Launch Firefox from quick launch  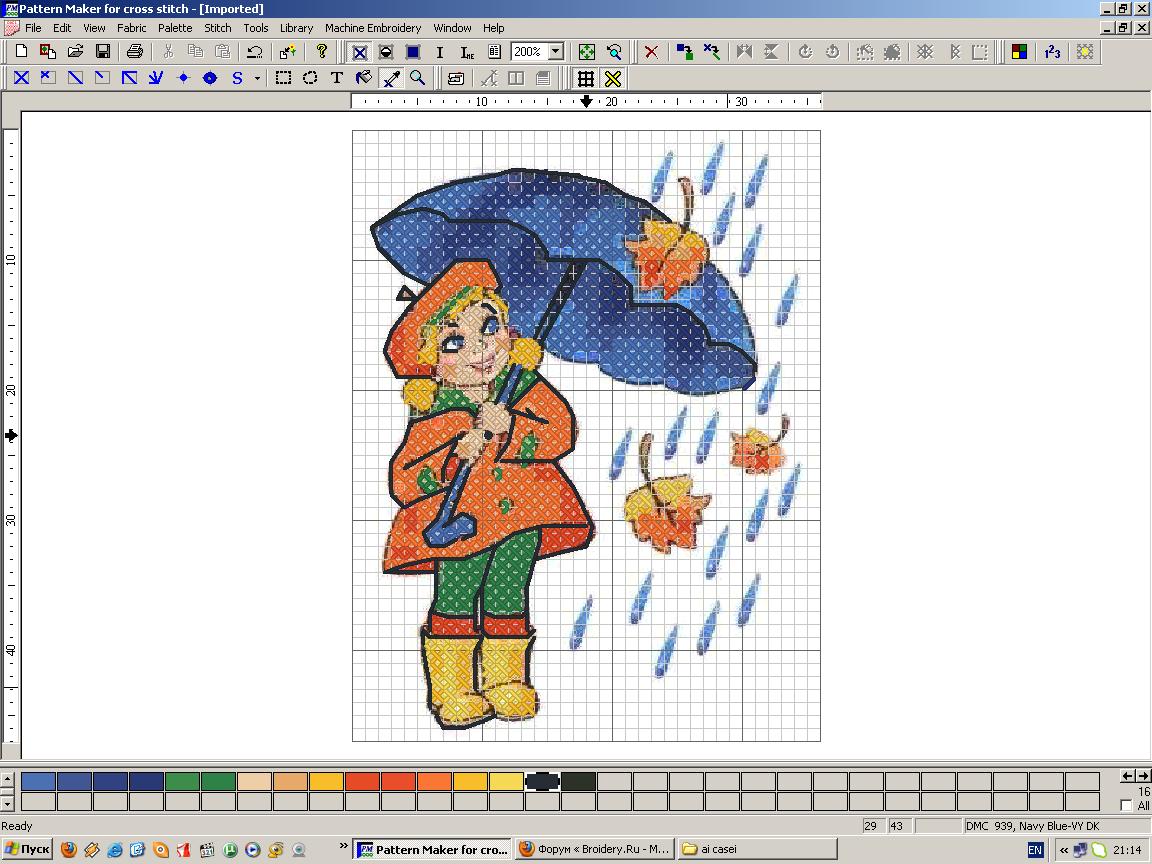tap(69, 850)
